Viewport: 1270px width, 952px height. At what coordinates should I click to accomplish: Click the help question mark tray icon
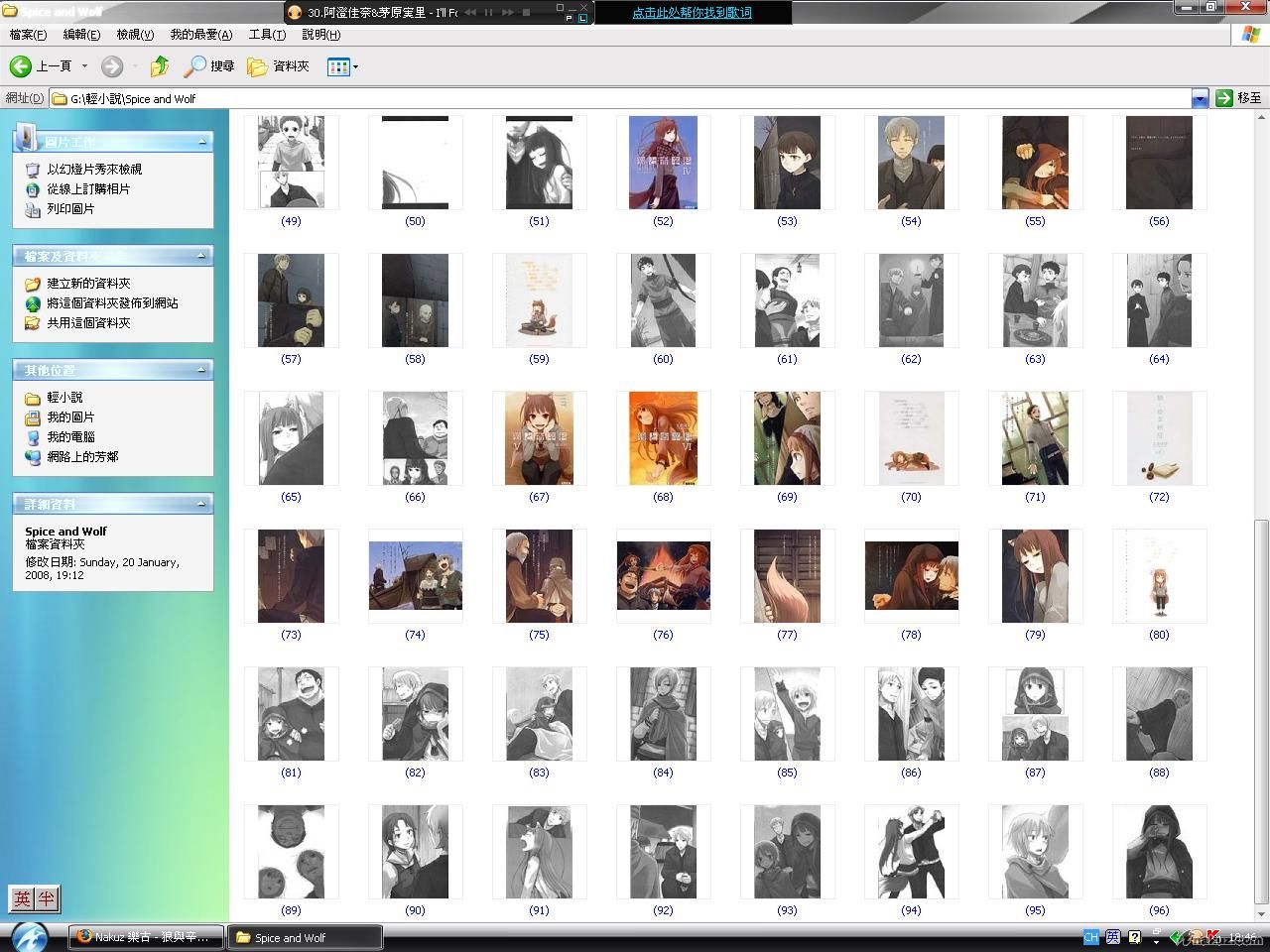point(1135,937)
